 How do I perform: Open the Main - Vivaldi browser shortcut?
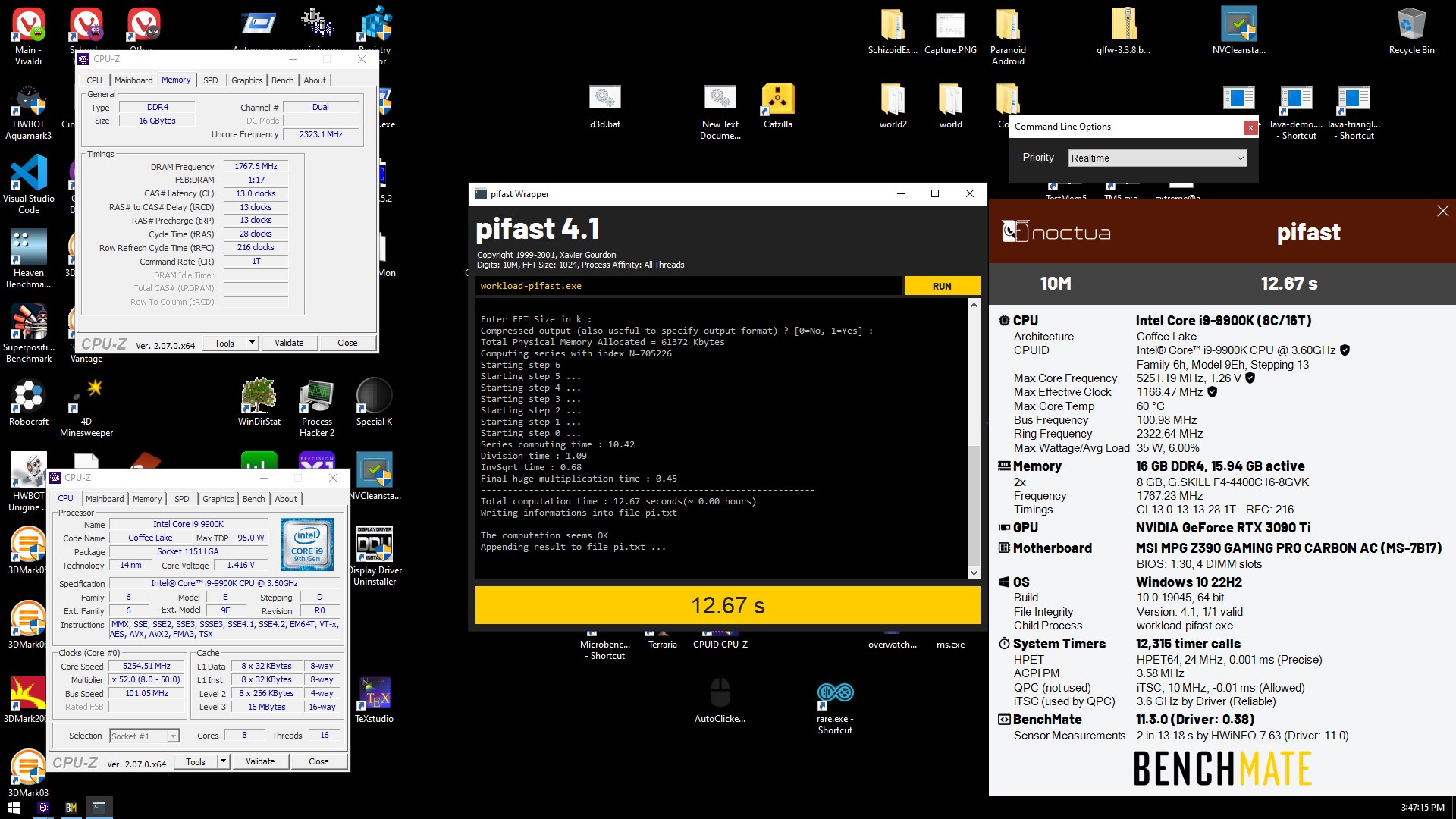tap(29, 36)
